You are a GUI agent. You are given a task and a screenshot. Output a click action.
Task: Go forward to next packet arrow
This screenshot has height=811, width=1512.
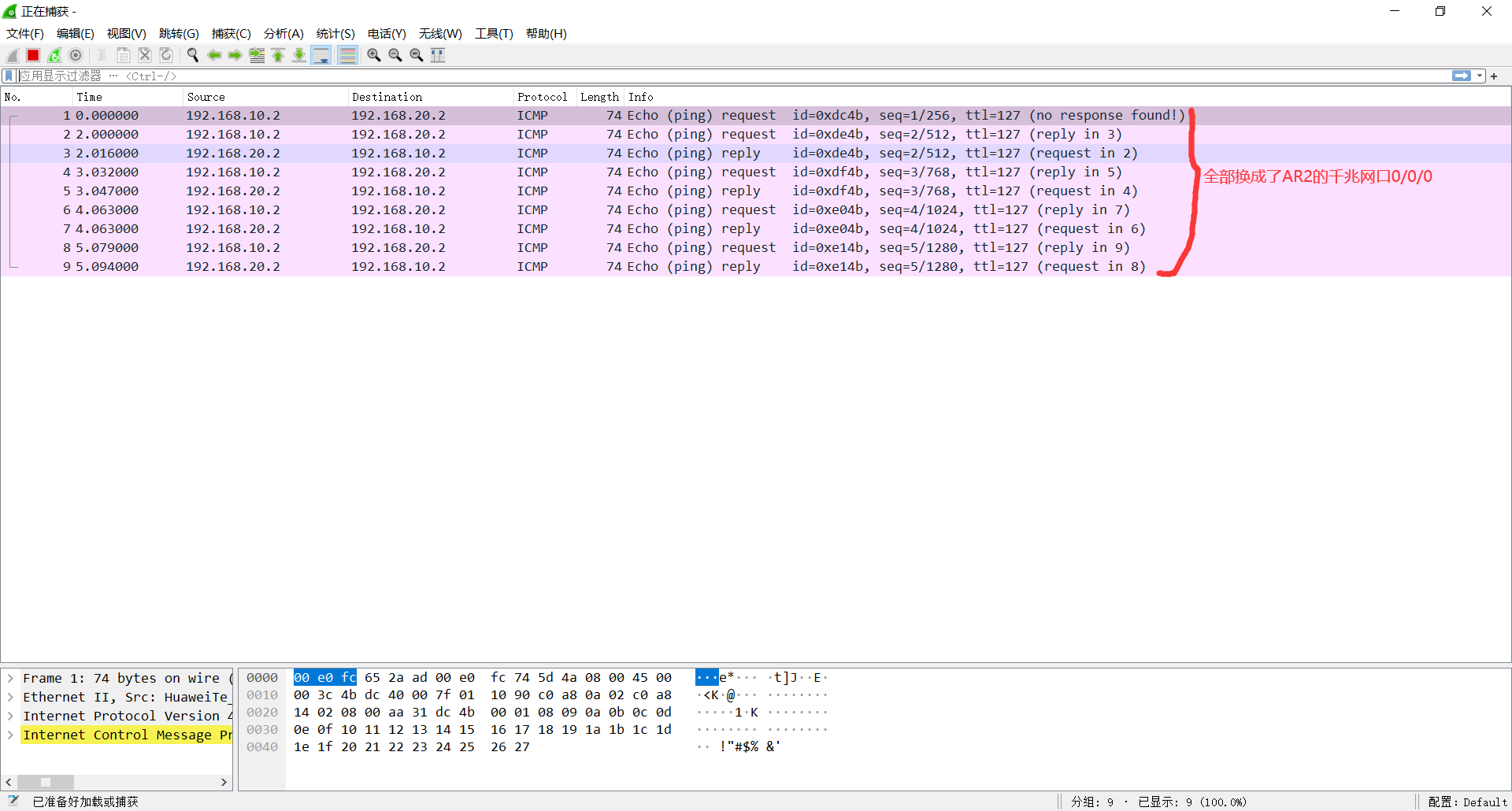(235, 55)
